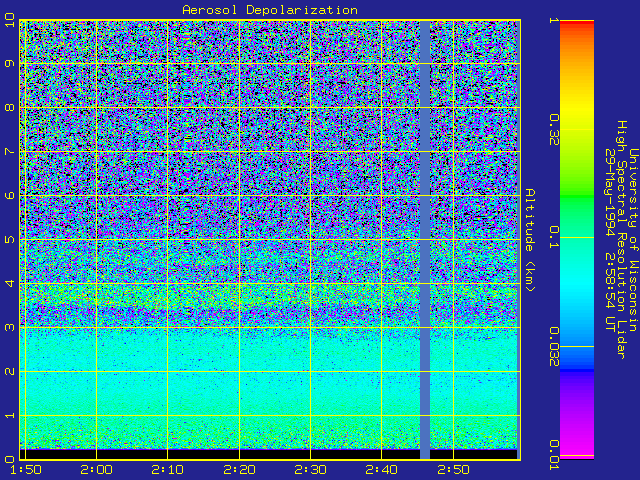Image resolution: width=640 pixels, height=480 pixels.
Task: Click the 2:10 time axis label
Action: click(x=167, y=470)
